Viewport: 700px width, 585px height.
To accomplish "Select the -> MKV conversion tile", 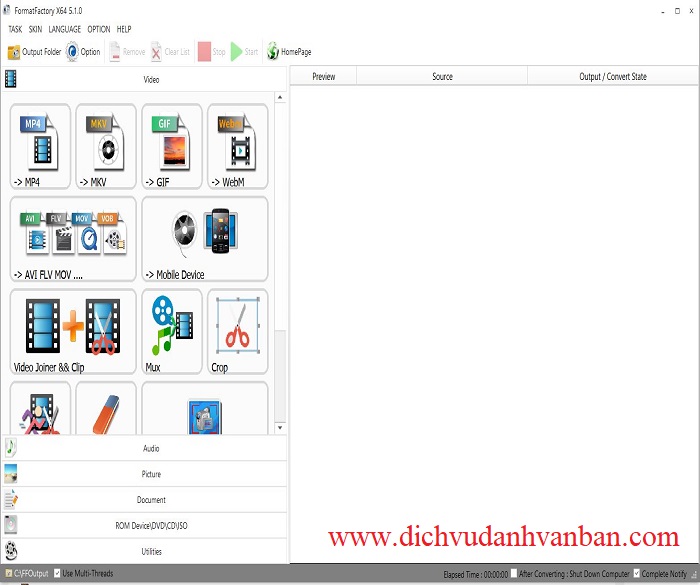I will click(106, 146).
